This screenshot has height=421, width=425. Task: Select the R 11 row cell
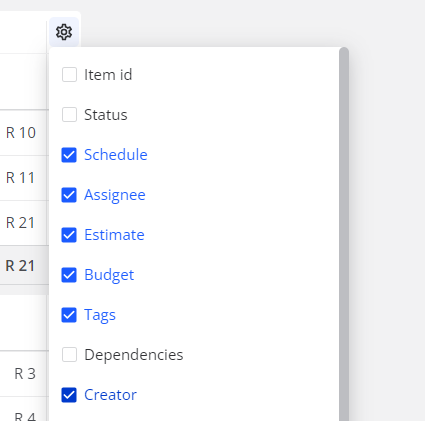(x=21, y=178)
